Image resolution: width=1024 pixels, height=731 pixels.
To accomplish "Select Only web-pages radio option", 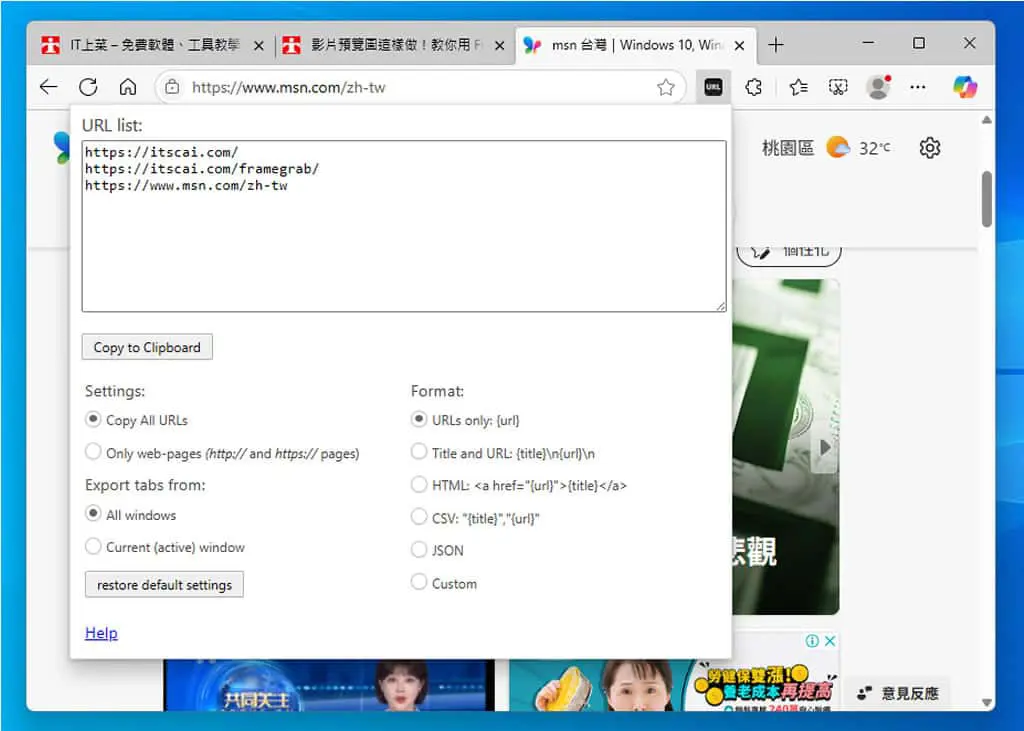I will point(93,452).
